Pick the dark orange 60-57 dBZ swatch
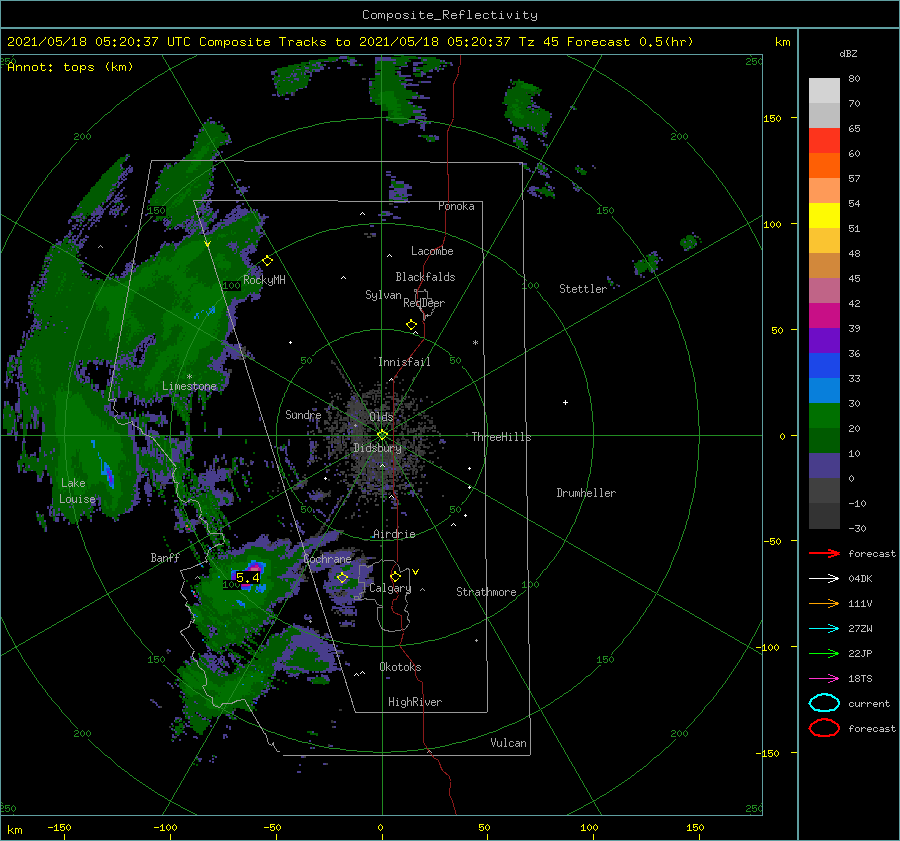This screenshot has width=900, height=841. coord(824,166)
